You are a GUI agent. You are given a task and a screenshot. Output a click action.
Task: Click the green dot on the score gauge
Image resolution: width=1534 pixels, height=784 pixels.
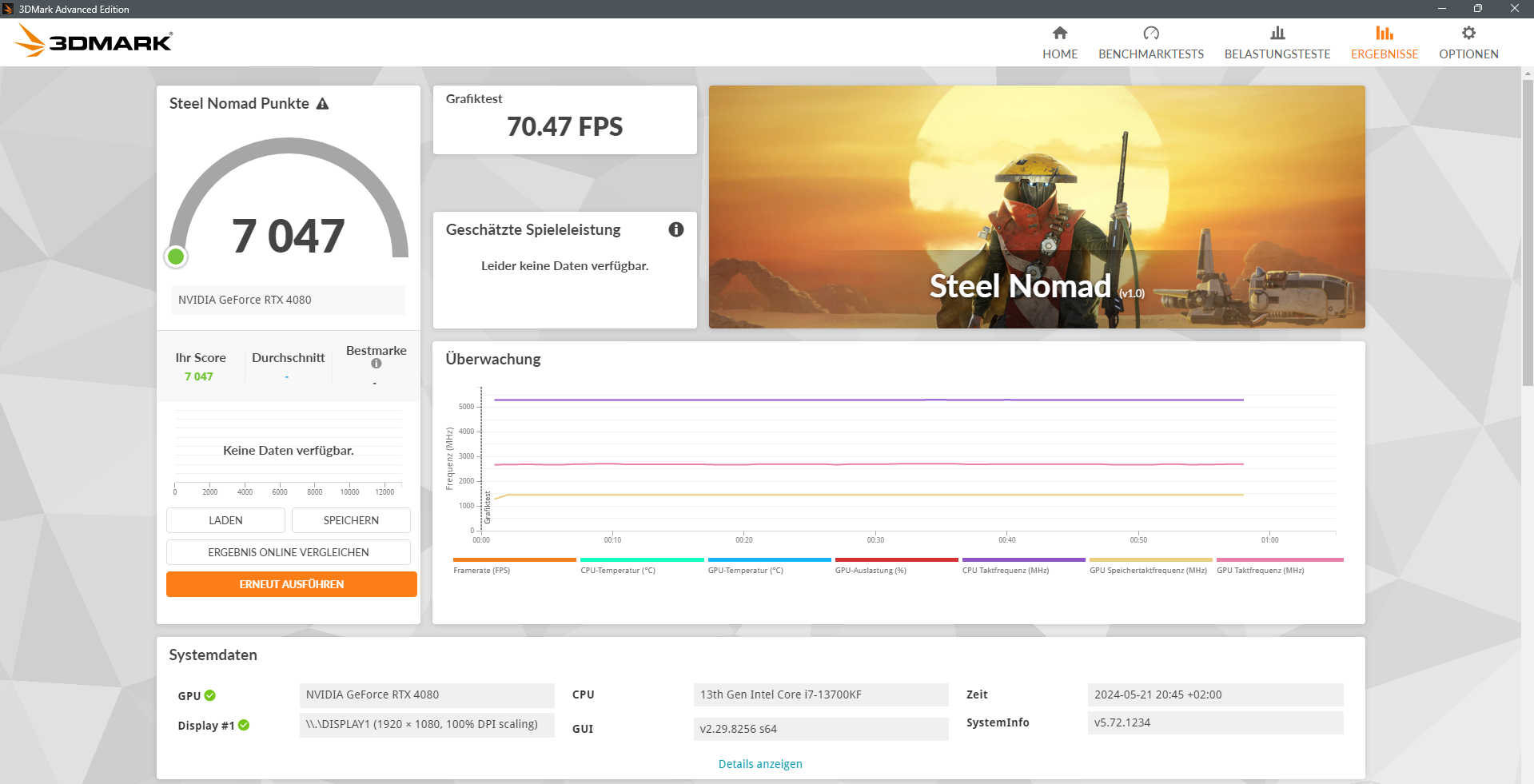176,257
